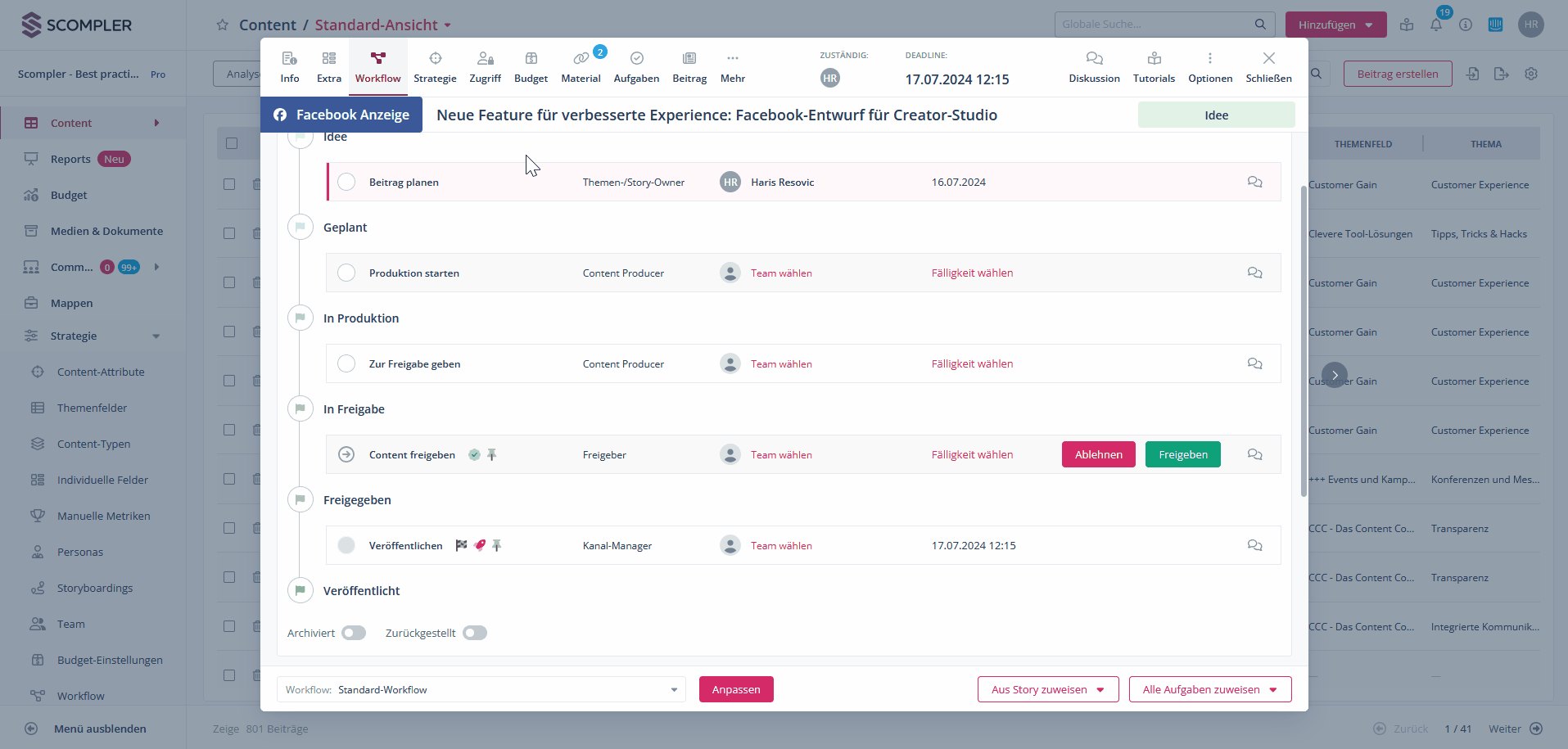Screen dimensions: 1568x749
Task: Enable the Zurückgestellt switch
Action: pos(475,633)
